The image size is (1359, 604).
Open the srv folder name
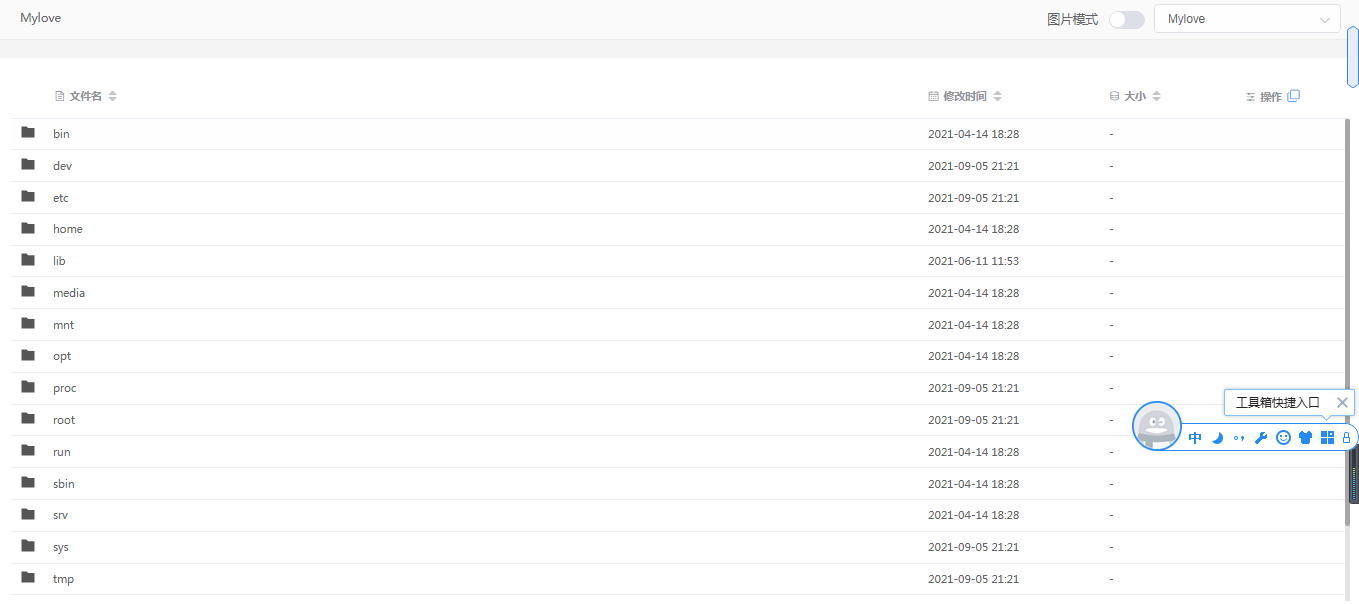[x=60, y=514]
